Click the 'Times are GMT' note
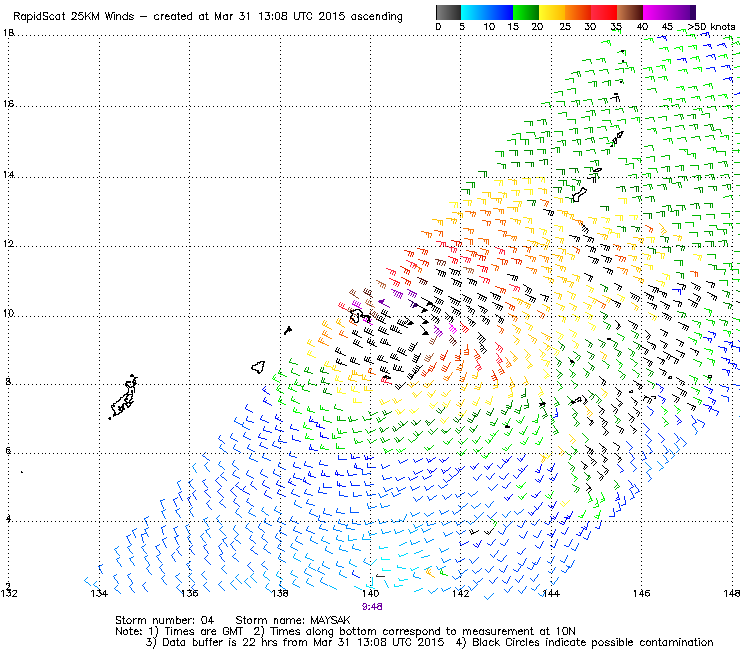The height and width of the screenshot is (650, 740). (x=204, y=632)
